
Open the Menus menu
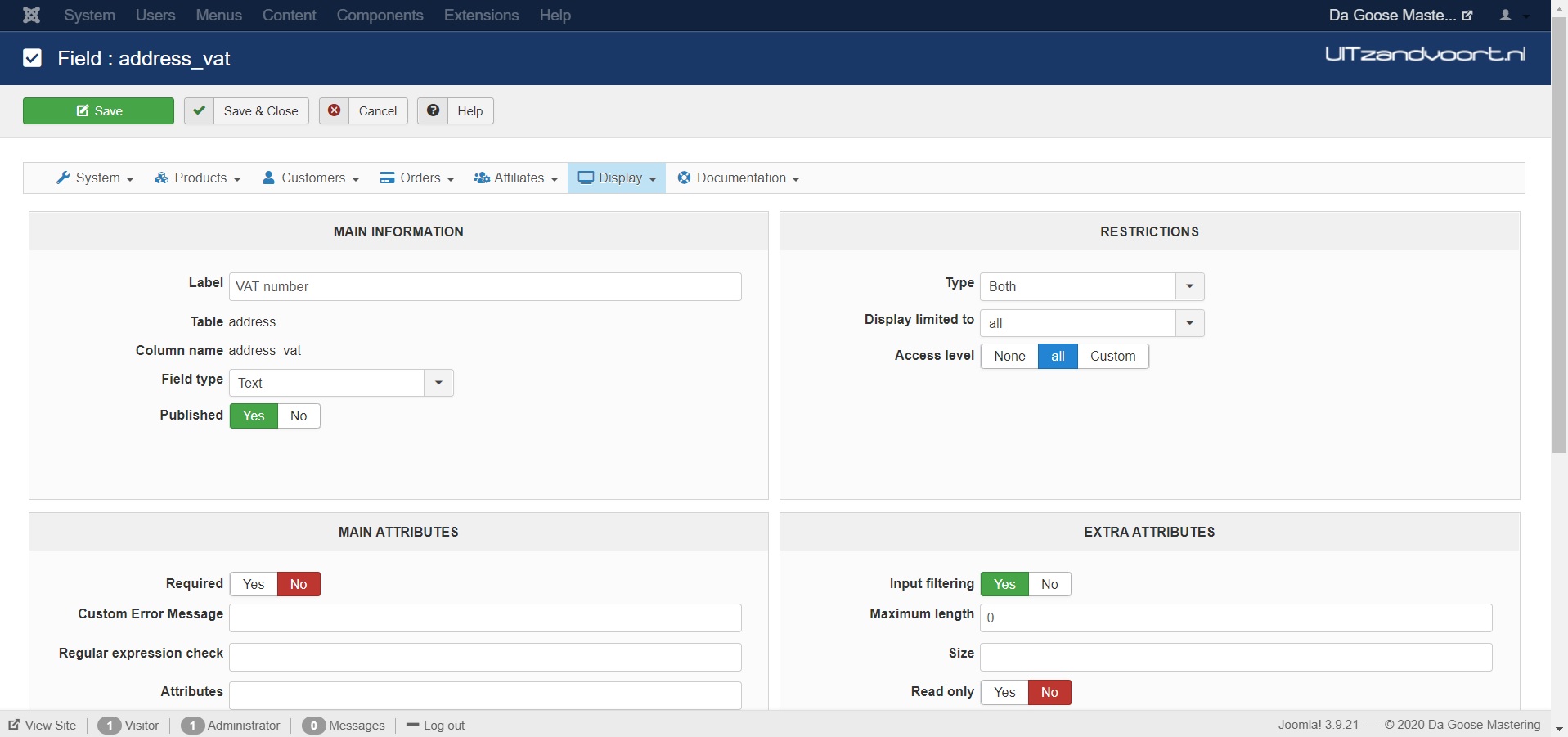[218, 15]
